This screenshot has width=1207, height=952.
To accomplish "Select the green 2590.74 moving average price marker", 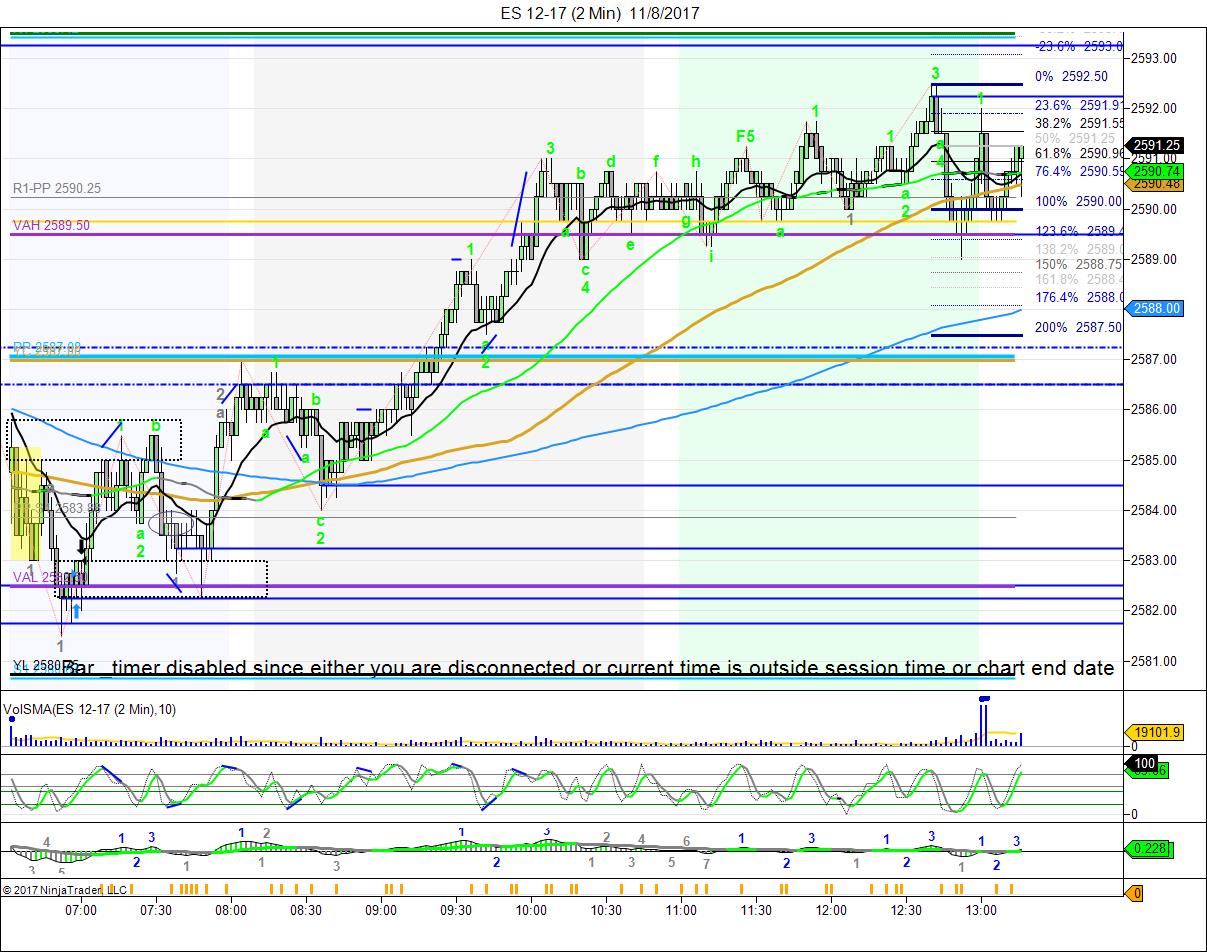I will click(x=1154, y=172).
